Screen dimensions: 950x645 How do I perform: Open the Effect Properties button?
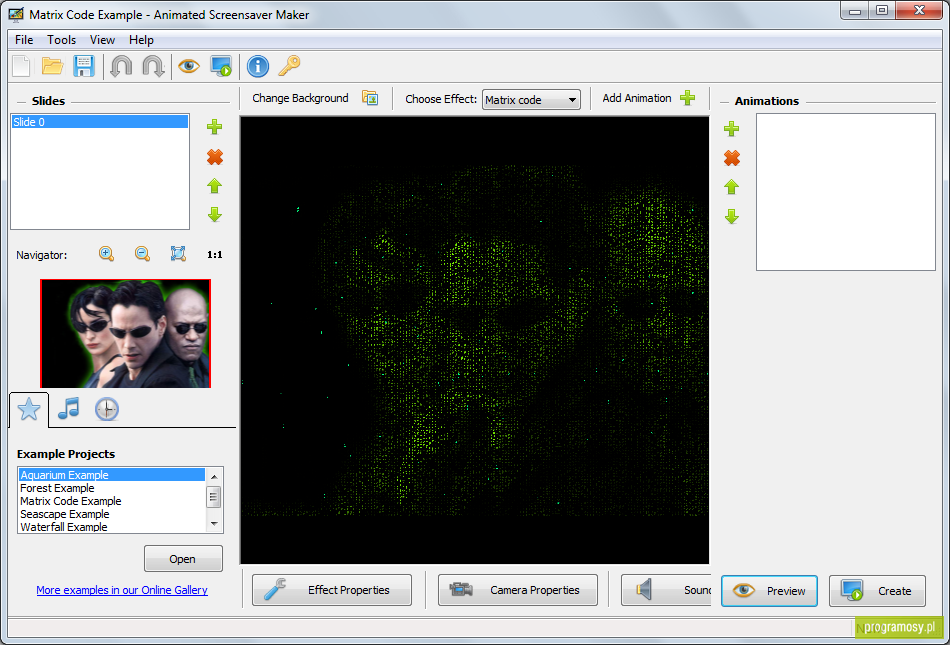pyautogui.click(x=332, y=590)
